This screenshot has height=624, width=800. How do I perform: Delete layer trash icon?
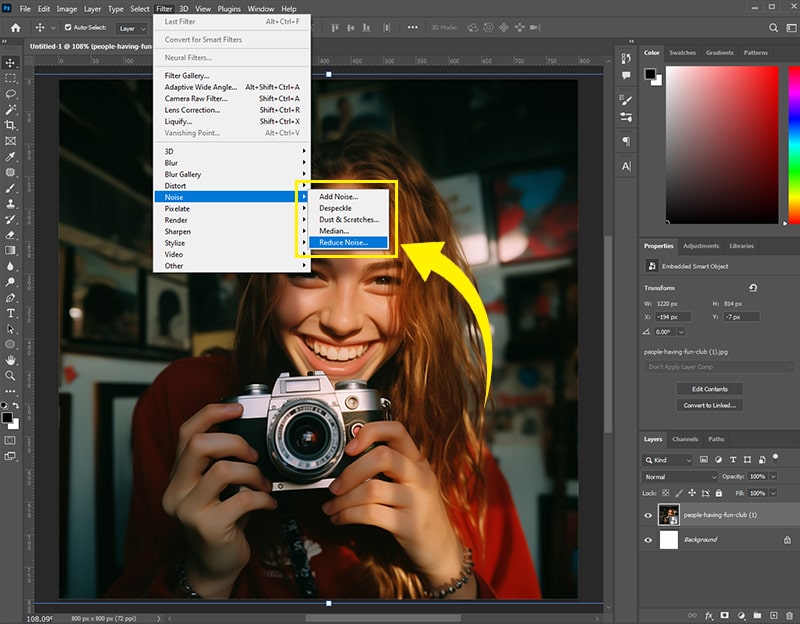(x=790, y=615)
